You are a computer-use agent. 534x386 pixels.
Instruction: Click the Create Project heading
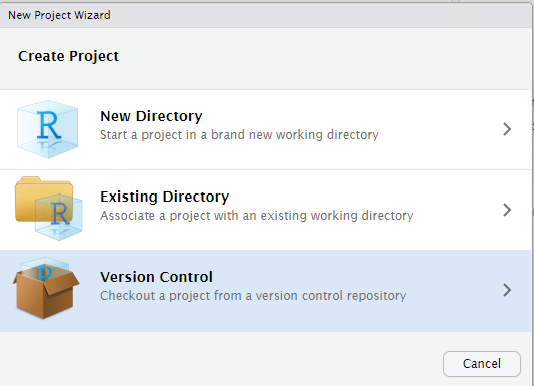click(68, 56)
